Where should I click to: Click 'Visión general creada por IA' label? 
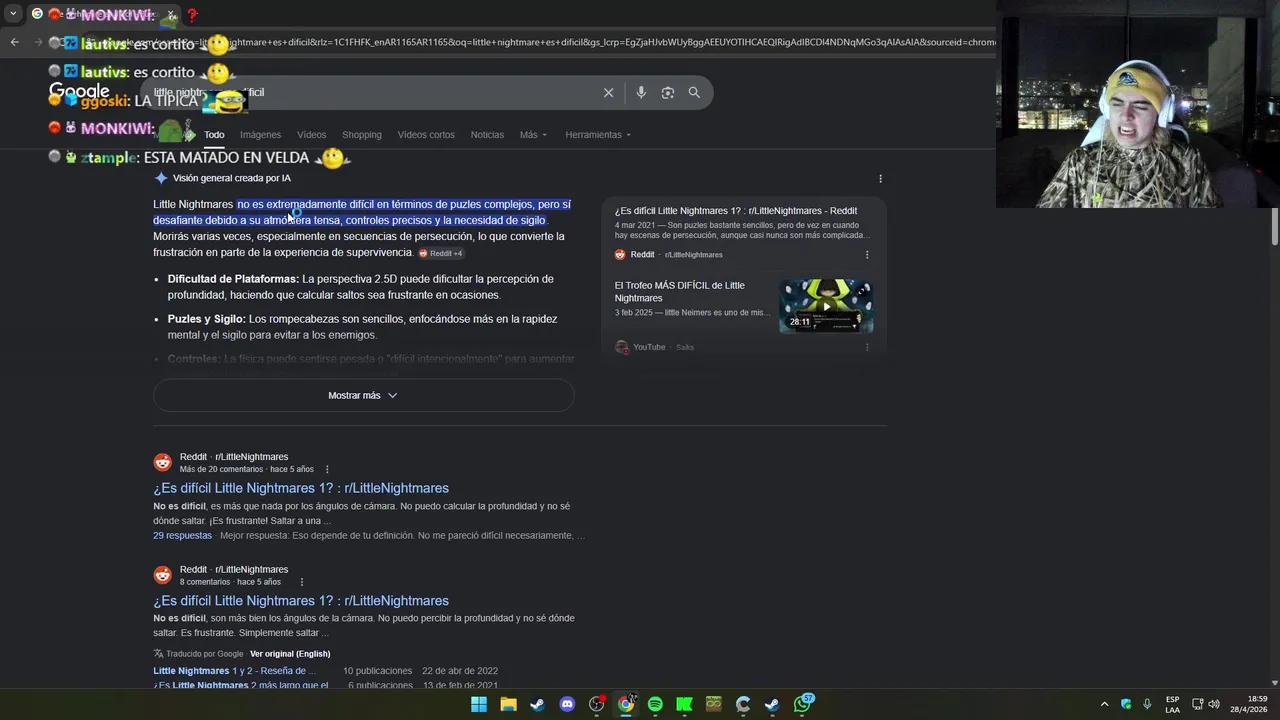(231, 178)
